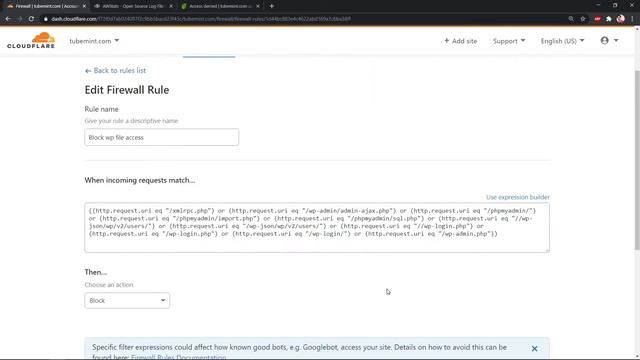Reload the current page
Viewport: 640px width, 360px height.
31,19
